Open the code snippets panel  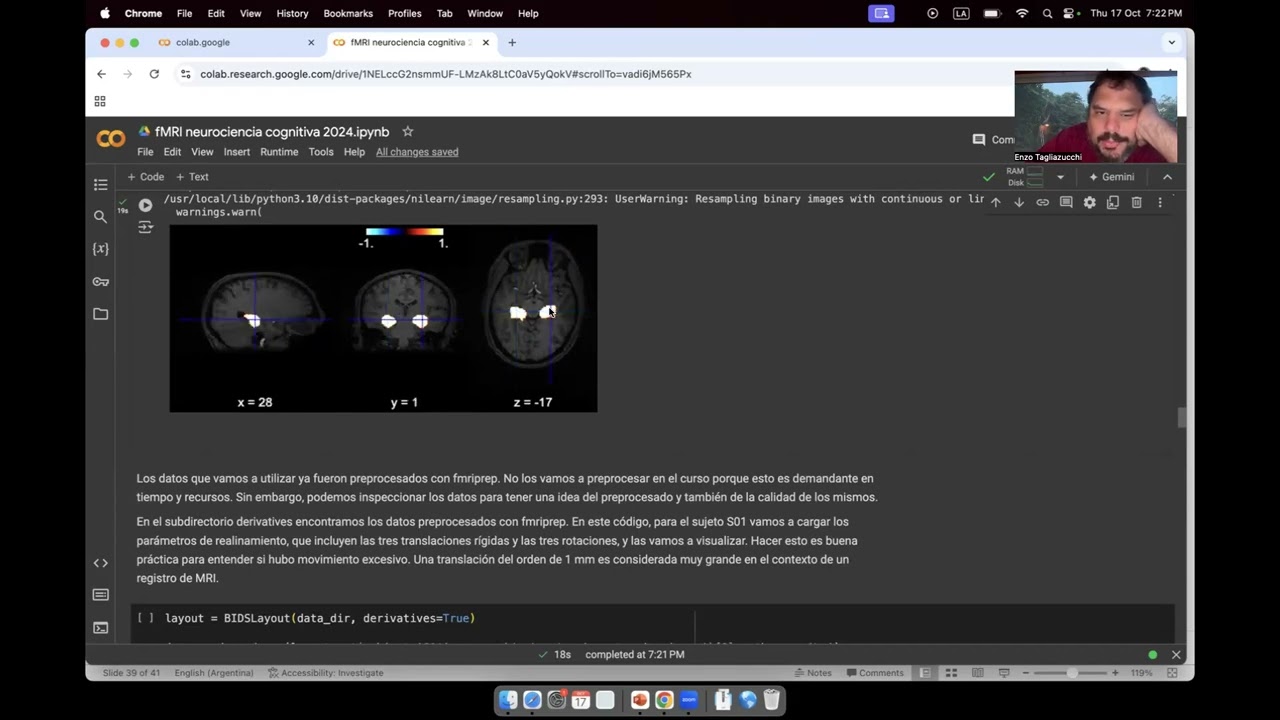[100, 563]
